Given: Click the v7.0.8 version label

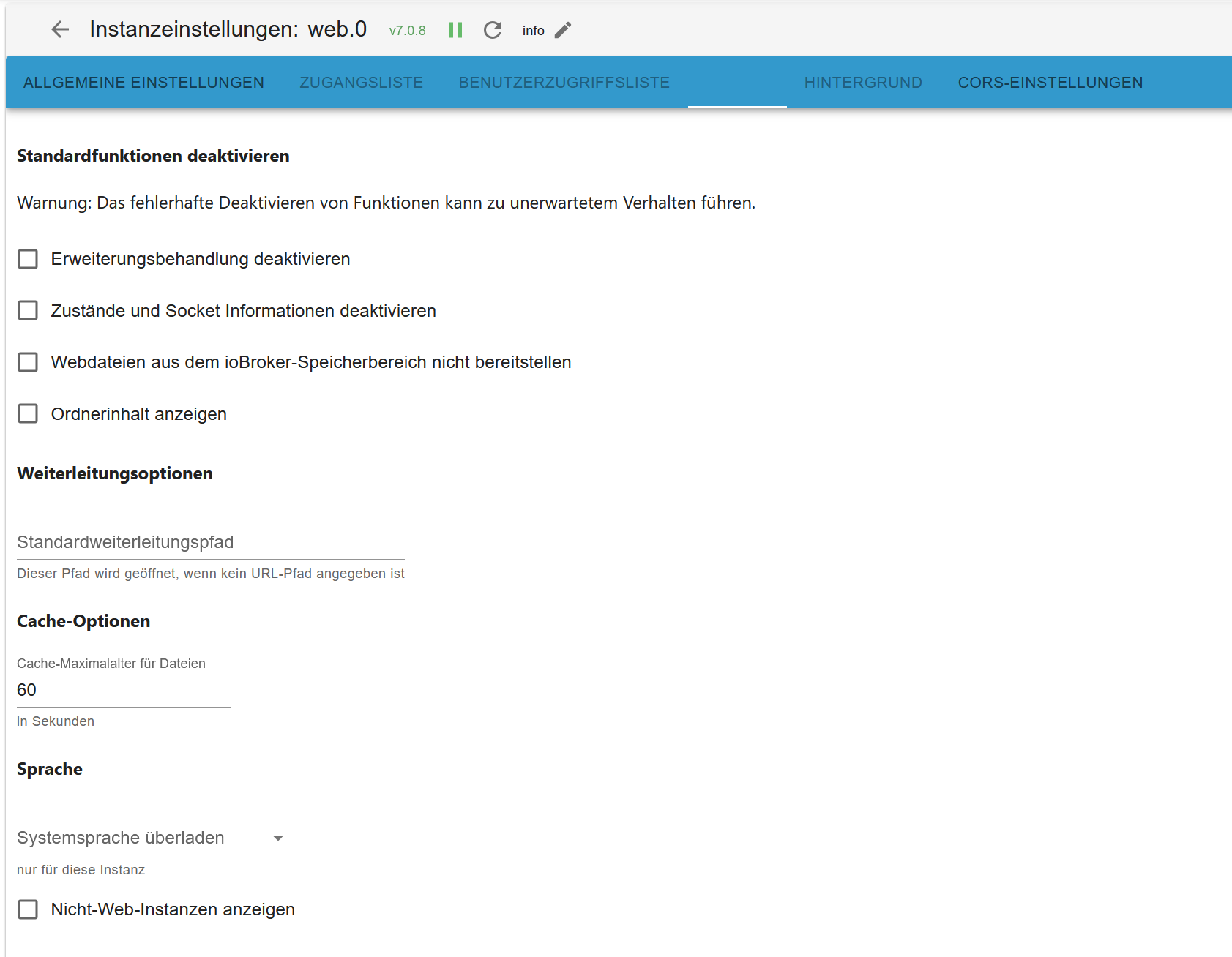Looking at the screenshot, I should (407, 31).
